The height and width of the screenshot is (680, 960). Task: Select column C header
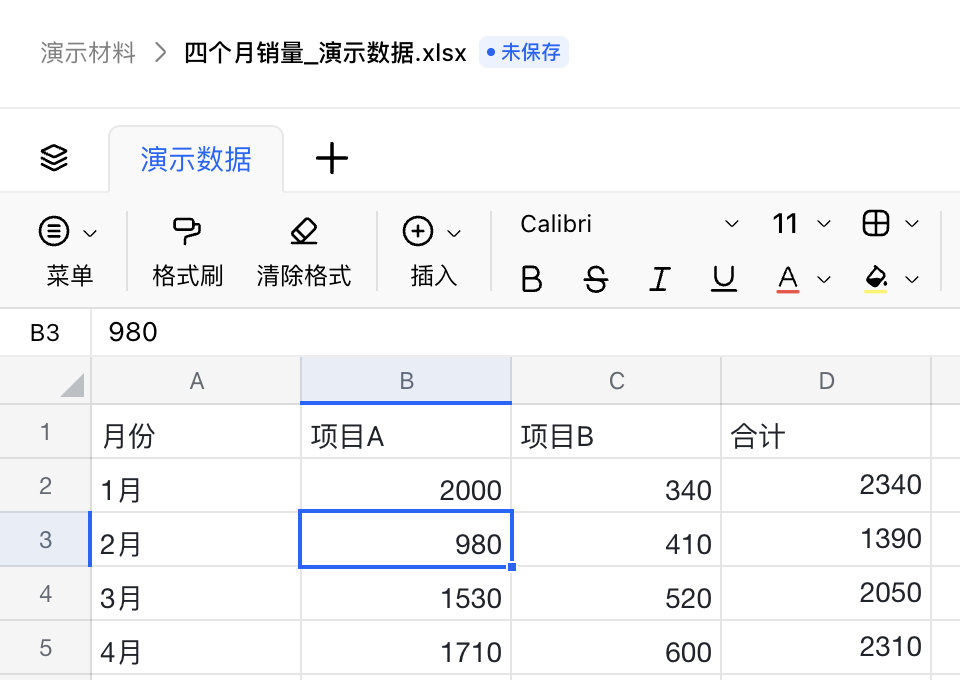pos(617,381)
